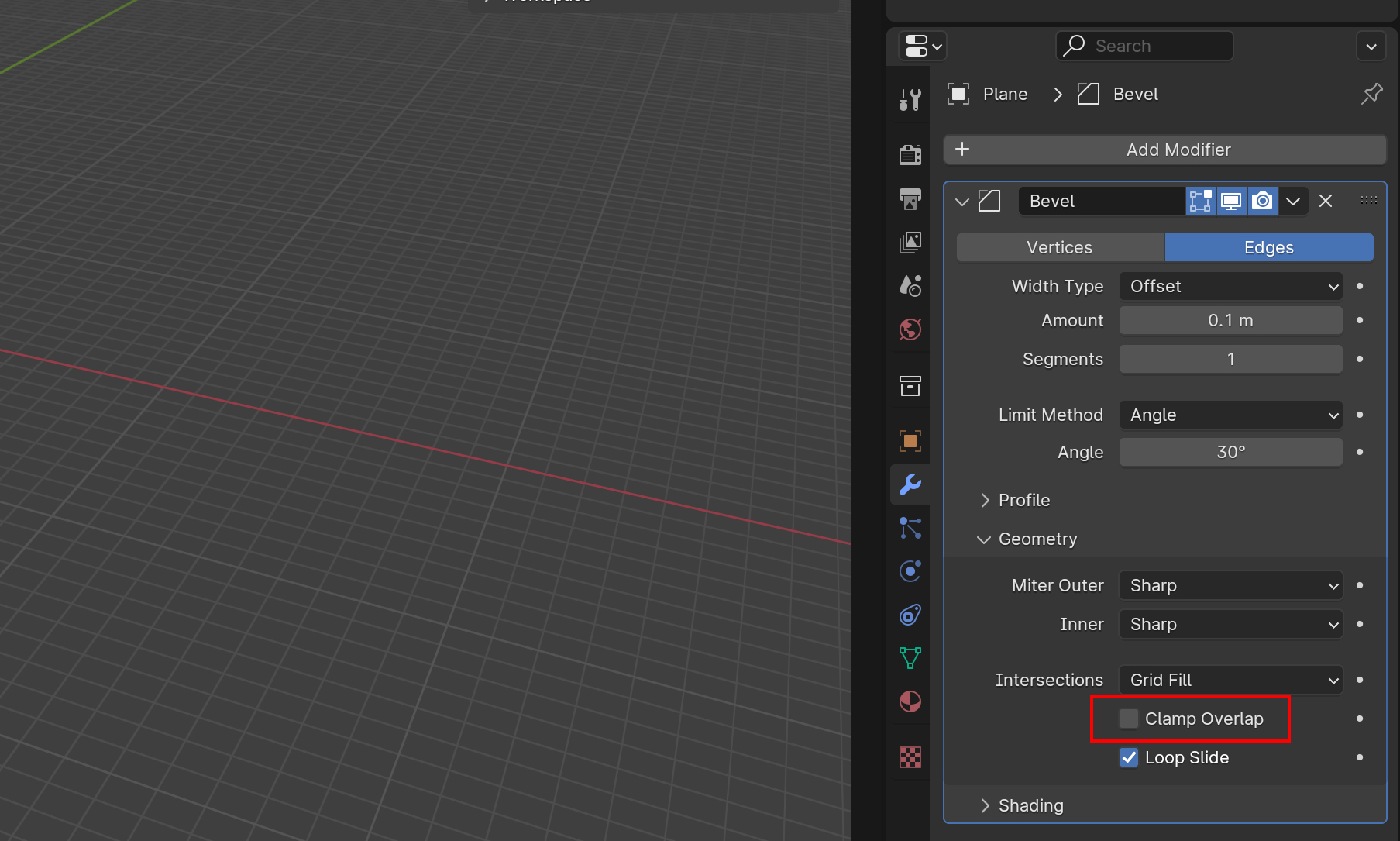Uncheck the Loop Slide checkbox
This screenshot has height=841, width=1400.
coord(1129,757)
